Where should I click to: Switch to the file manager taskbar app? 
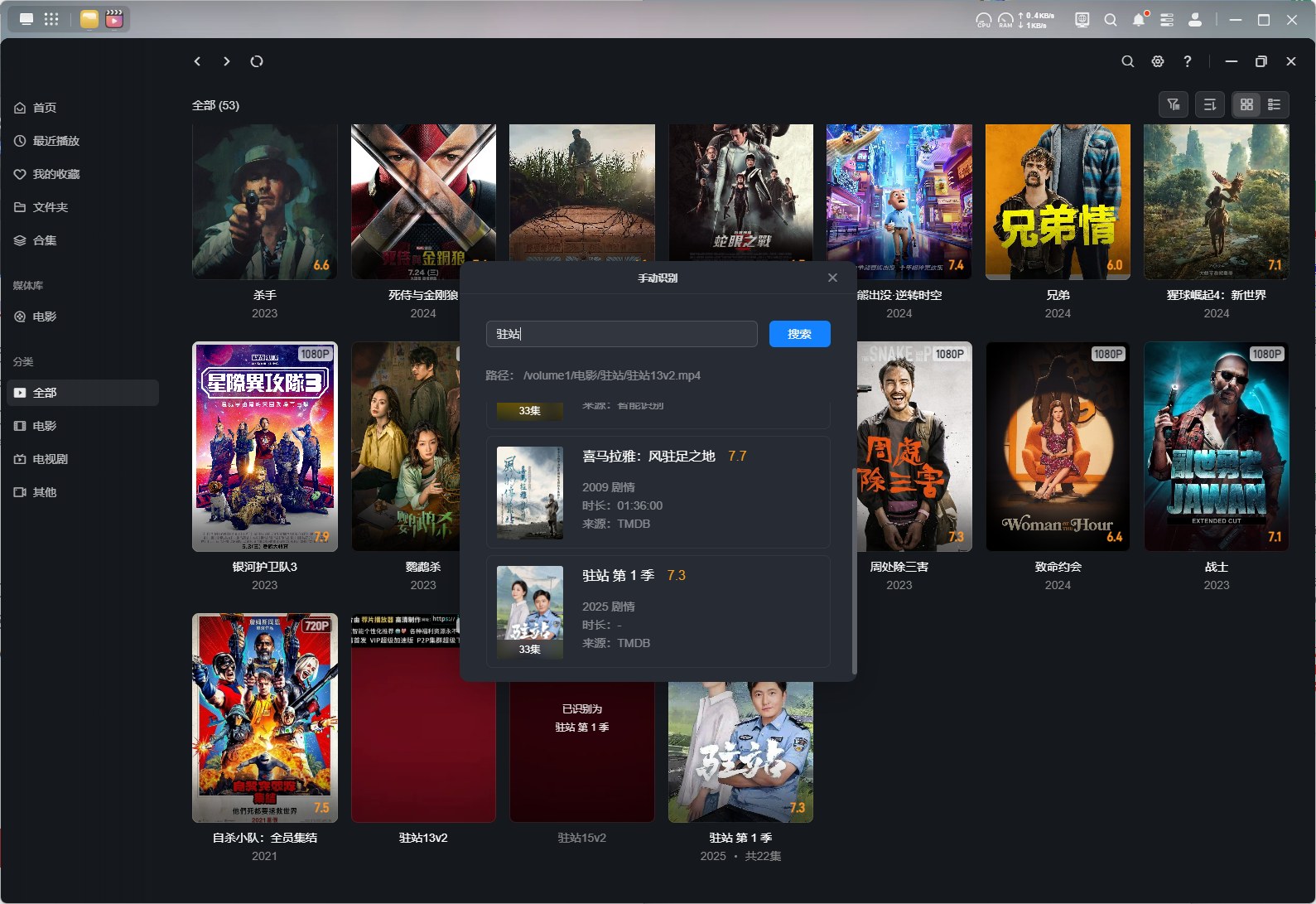pyautogui.click(x=89, y=19)
